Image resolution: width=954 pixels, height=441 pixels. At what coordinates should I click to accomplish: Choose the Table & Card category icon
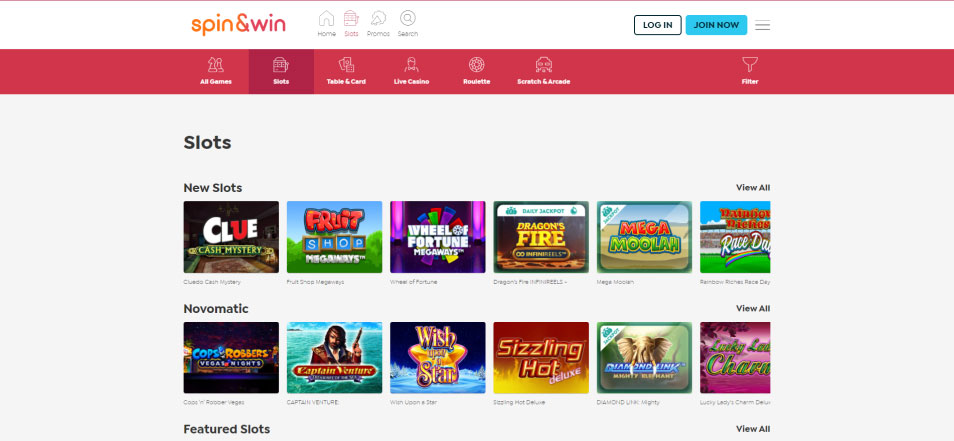click(346, 64)
